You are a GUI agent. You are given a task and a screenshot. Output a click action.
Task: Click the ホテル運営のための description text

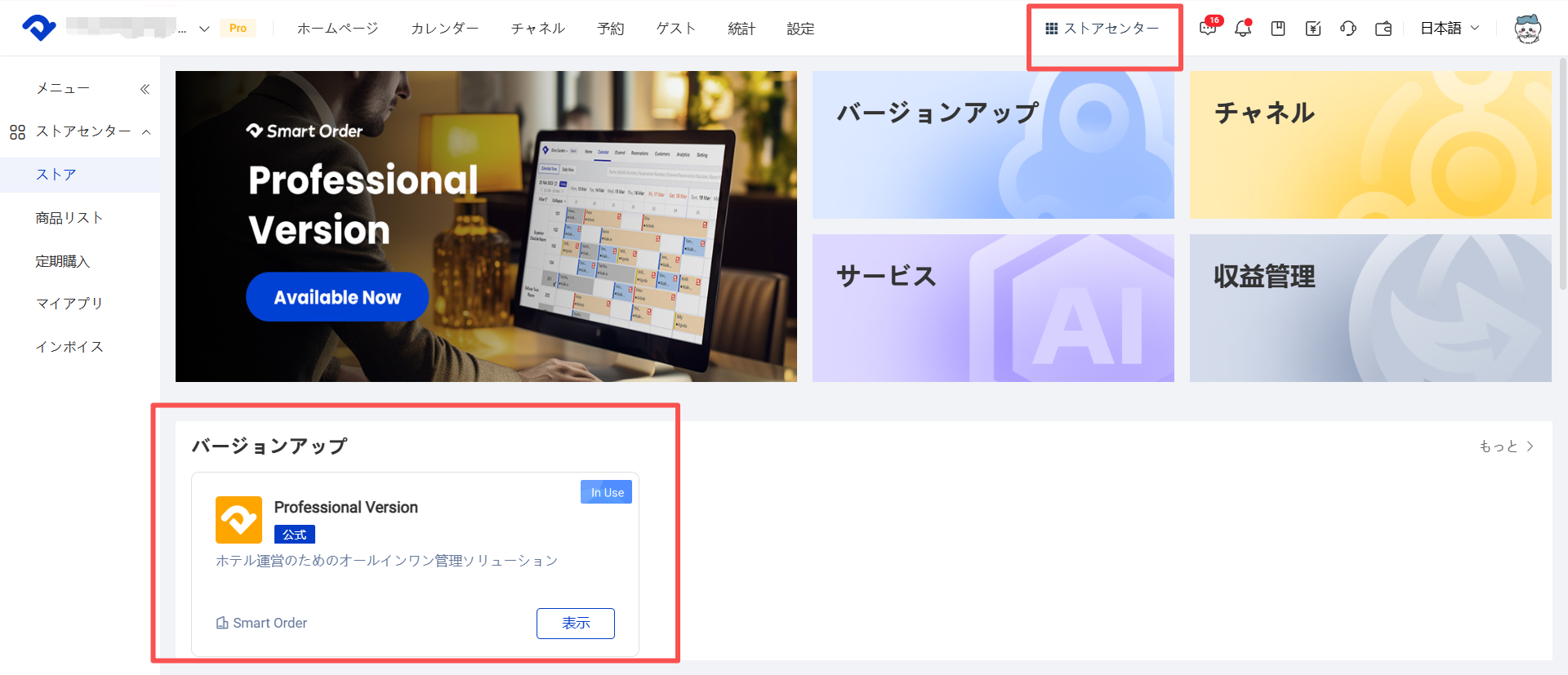click(x=386, y=561)
